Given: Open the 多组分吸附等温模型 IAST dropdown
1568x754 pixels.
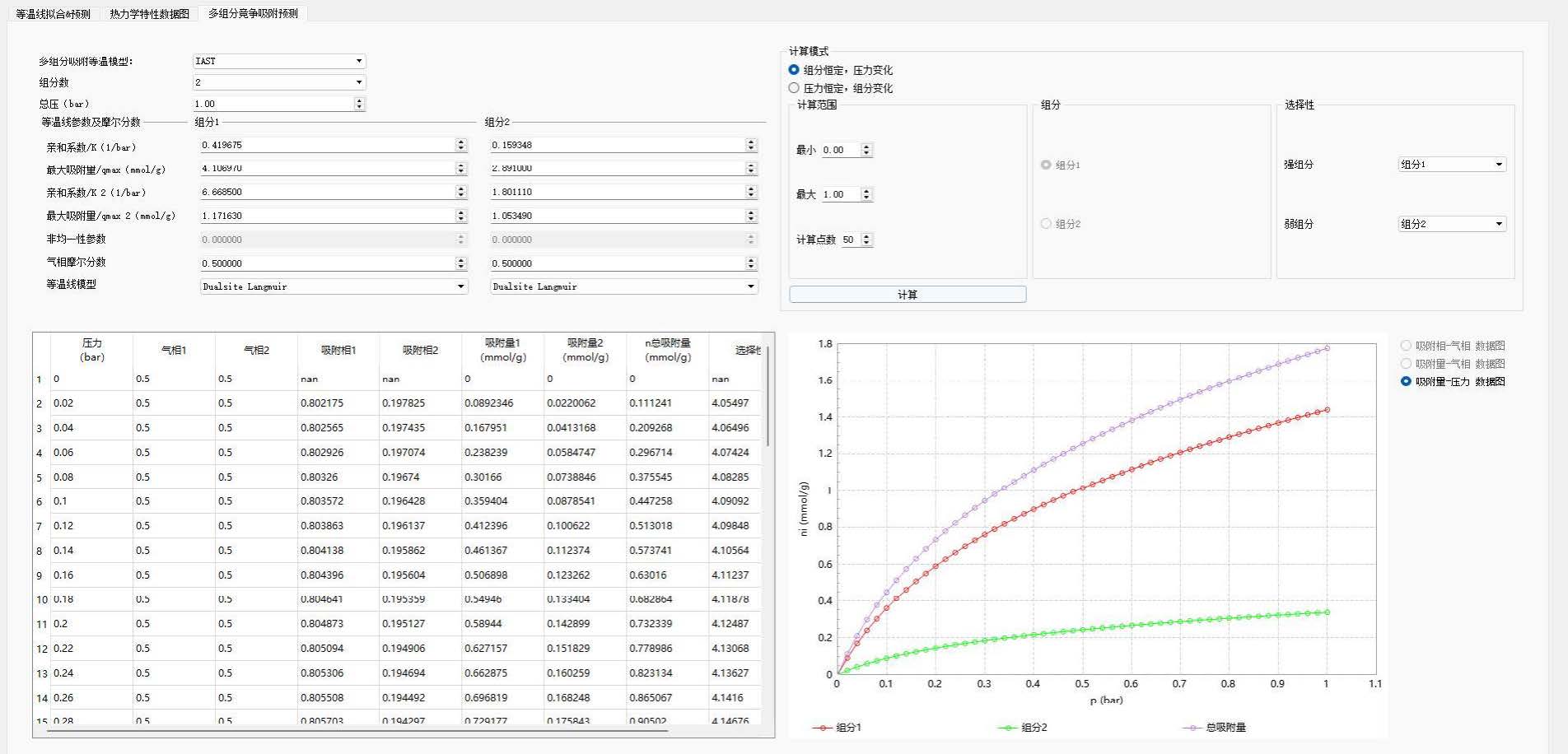Looking at the screenshot, I should [278, 61].
